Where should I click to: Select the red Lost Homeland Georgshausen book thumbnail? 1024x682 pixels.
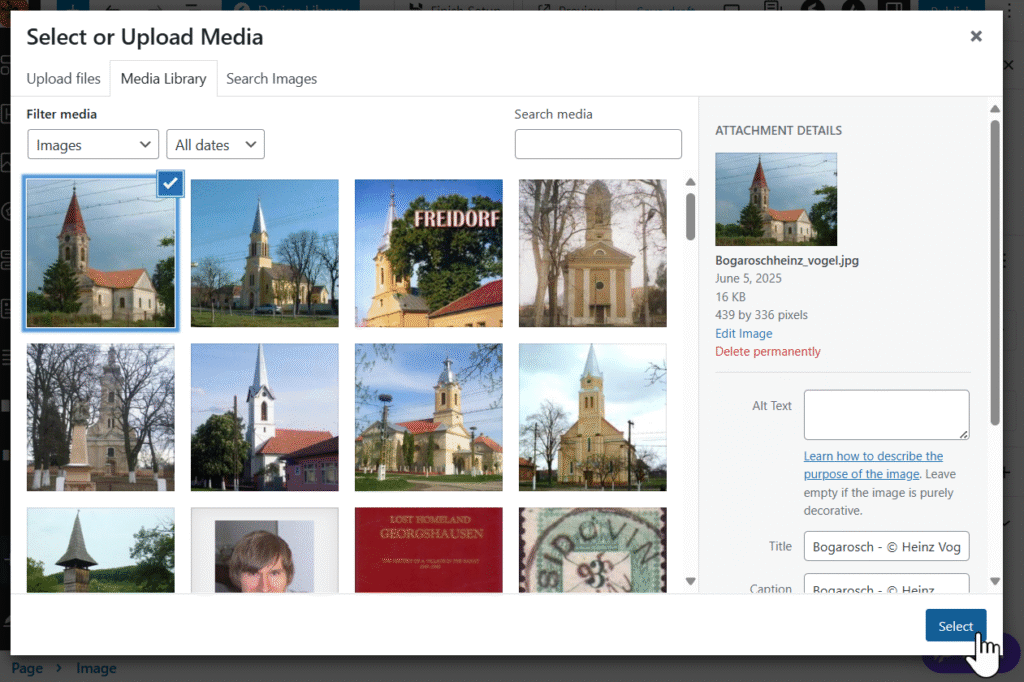[428, 550]
